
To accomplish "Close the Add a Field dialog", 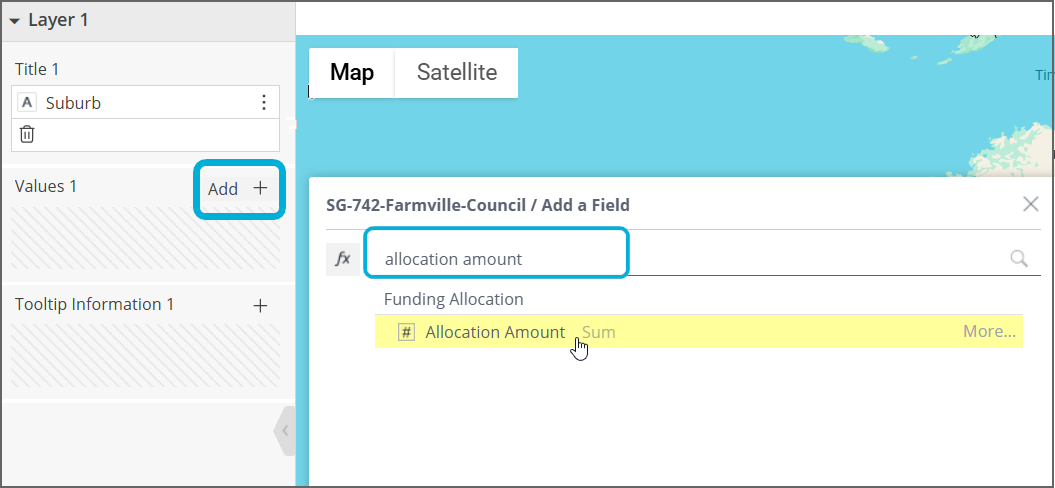I will (1031, 204).
